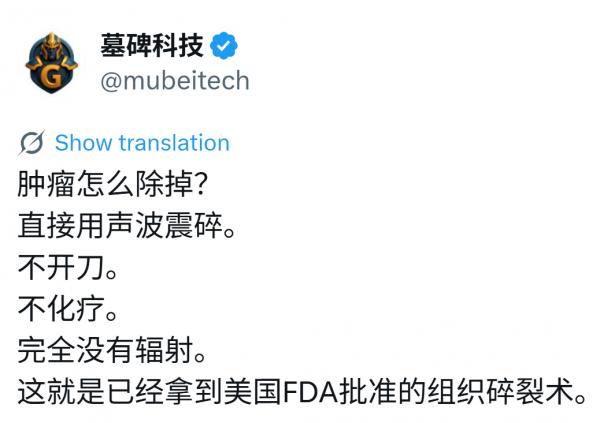This screenshot has height=423, width=600.
Task: Click the word 肿瘤 at the post start
Action: (42, 184)
